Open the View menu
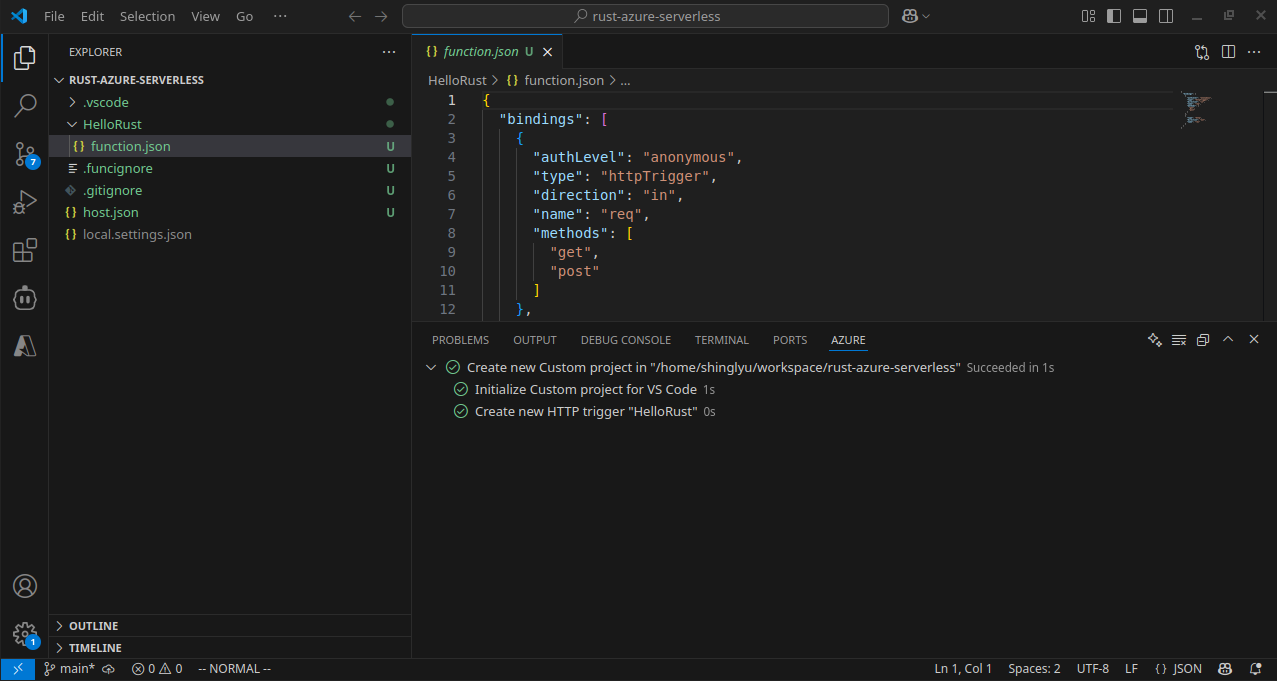Image resolution: width=1277 pixels, height=681 pixels. coord(205,16)
